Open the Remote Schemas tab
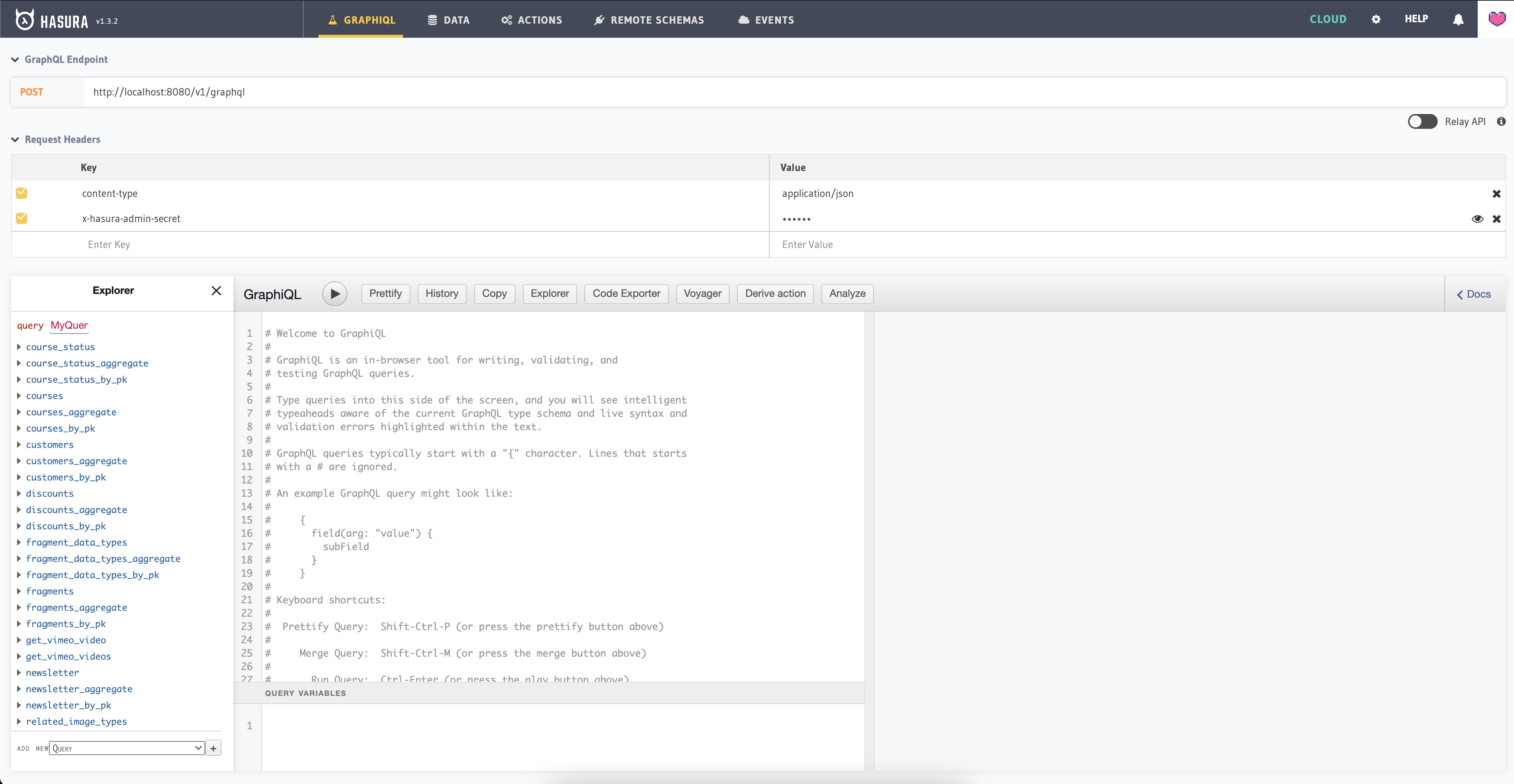 (x=649, y=20)
